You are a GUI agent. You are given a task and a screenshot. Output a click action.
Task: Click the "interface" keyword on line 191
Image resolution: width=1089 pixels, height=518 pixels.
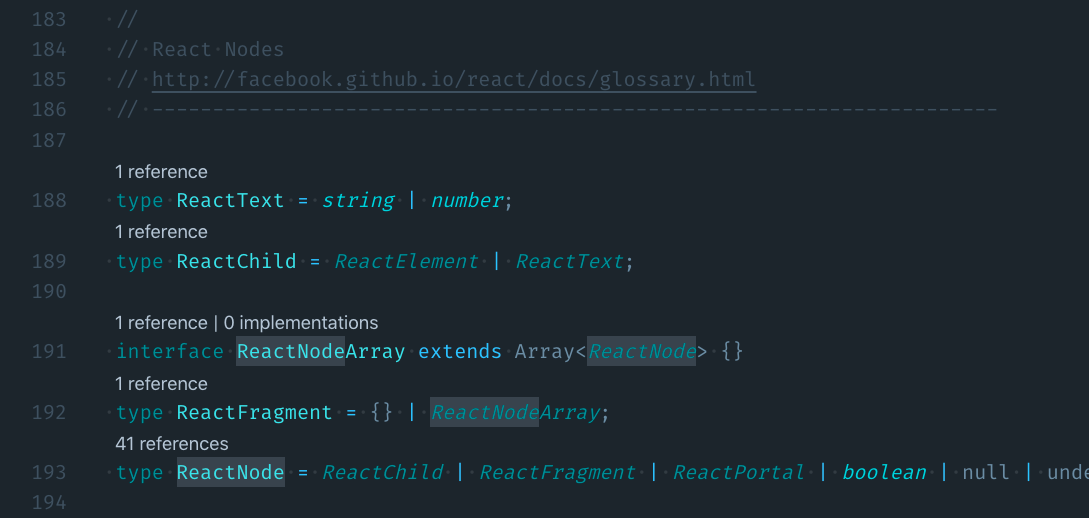pos(170,351)
